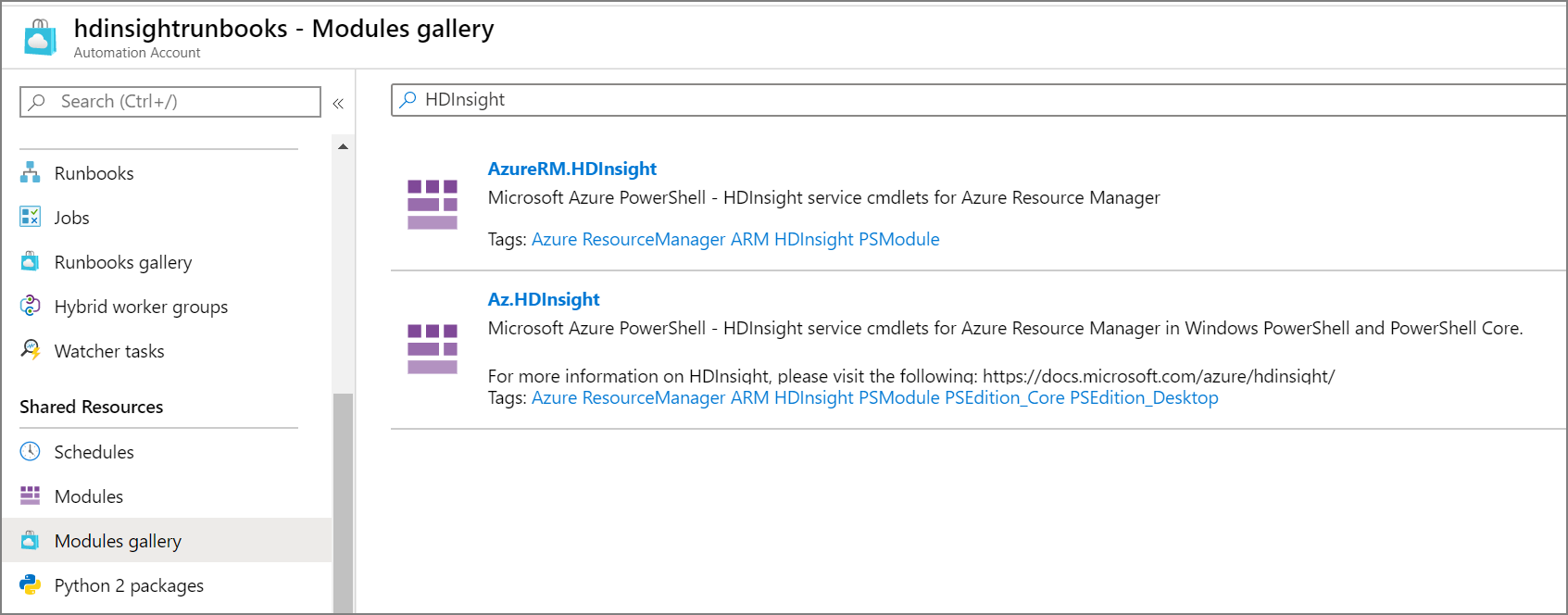This screenshot has height=615, width=1568.
Task: Click the sidebar scroll up arrow
Action: pyautogui.click(x=343, y=146)
